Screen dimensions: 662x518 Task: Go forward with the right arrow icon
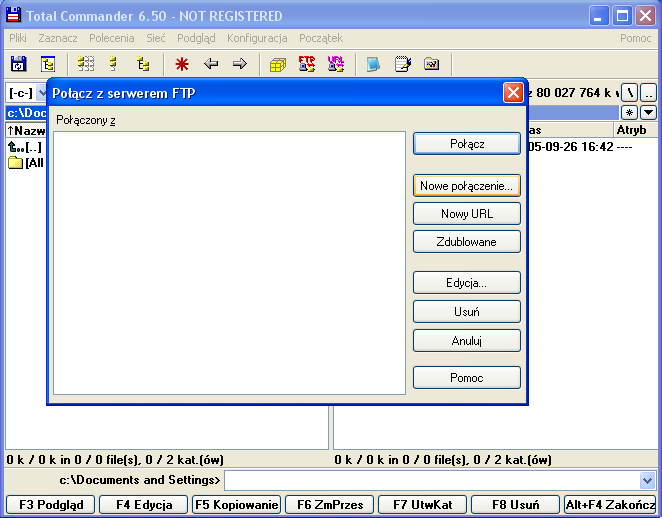[x=239, y=64]
